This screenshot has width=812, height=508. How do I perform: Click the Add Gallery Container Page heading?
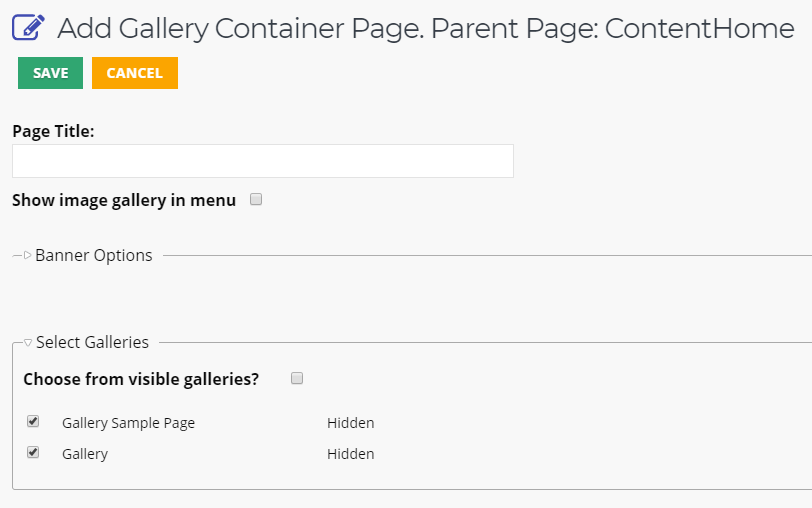click(426, 28)
